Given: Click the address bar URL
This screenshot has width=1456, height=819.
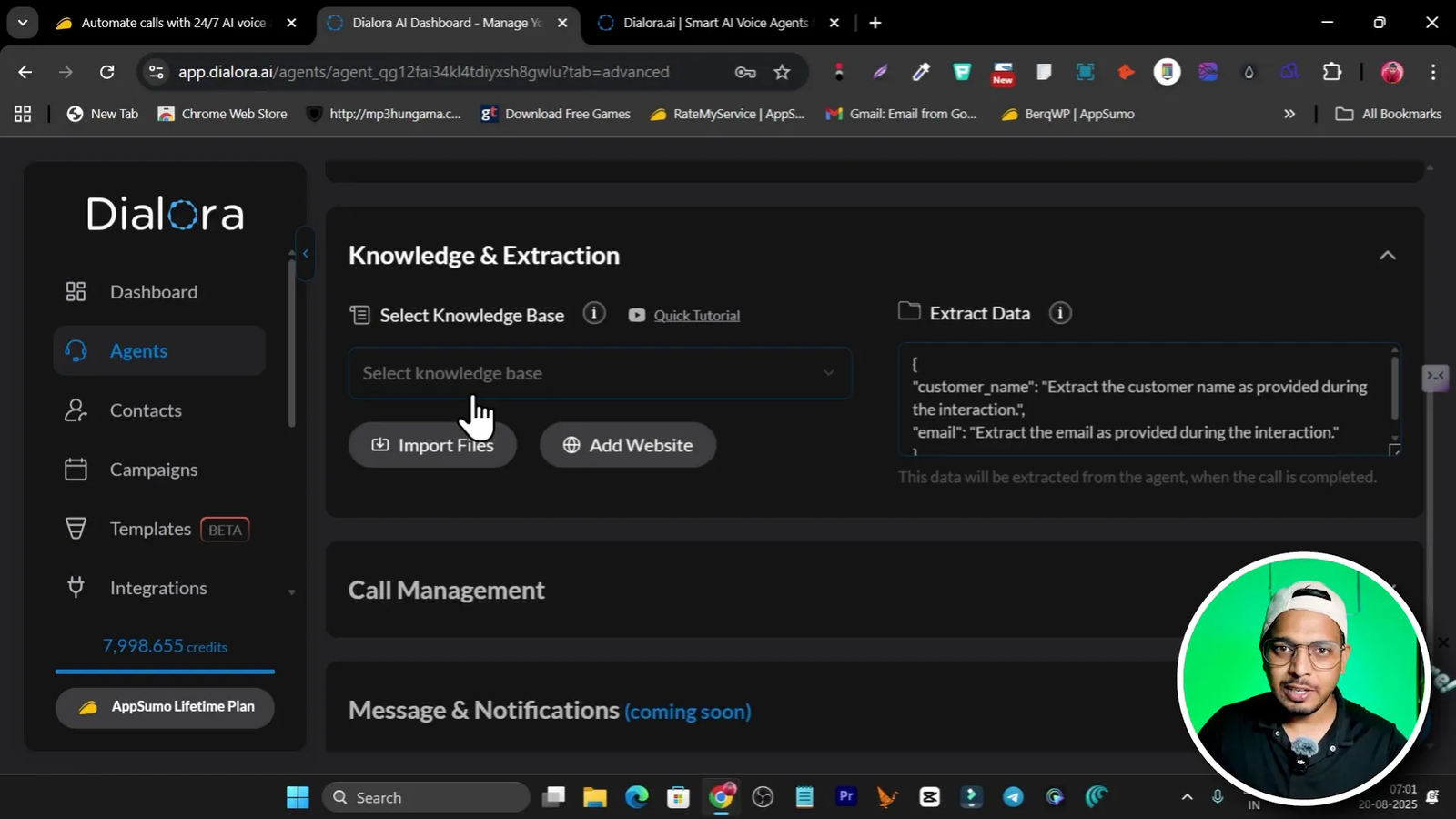Looking at the screenshot, I should pos(424,72).
